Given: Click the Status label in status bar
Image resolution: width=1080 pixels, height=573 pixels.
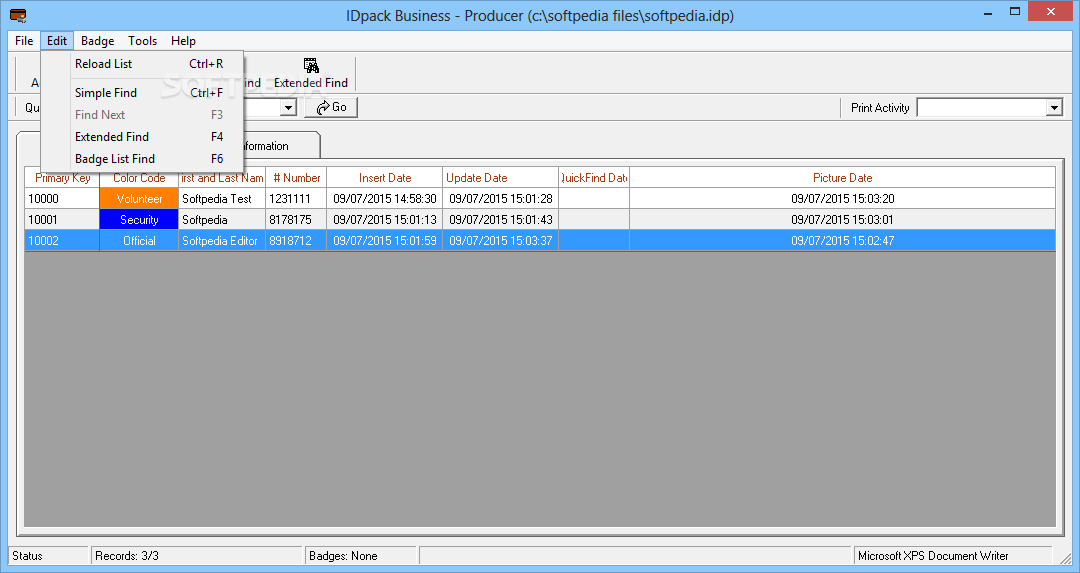Looking at the screenshot, I should point(48,556).
